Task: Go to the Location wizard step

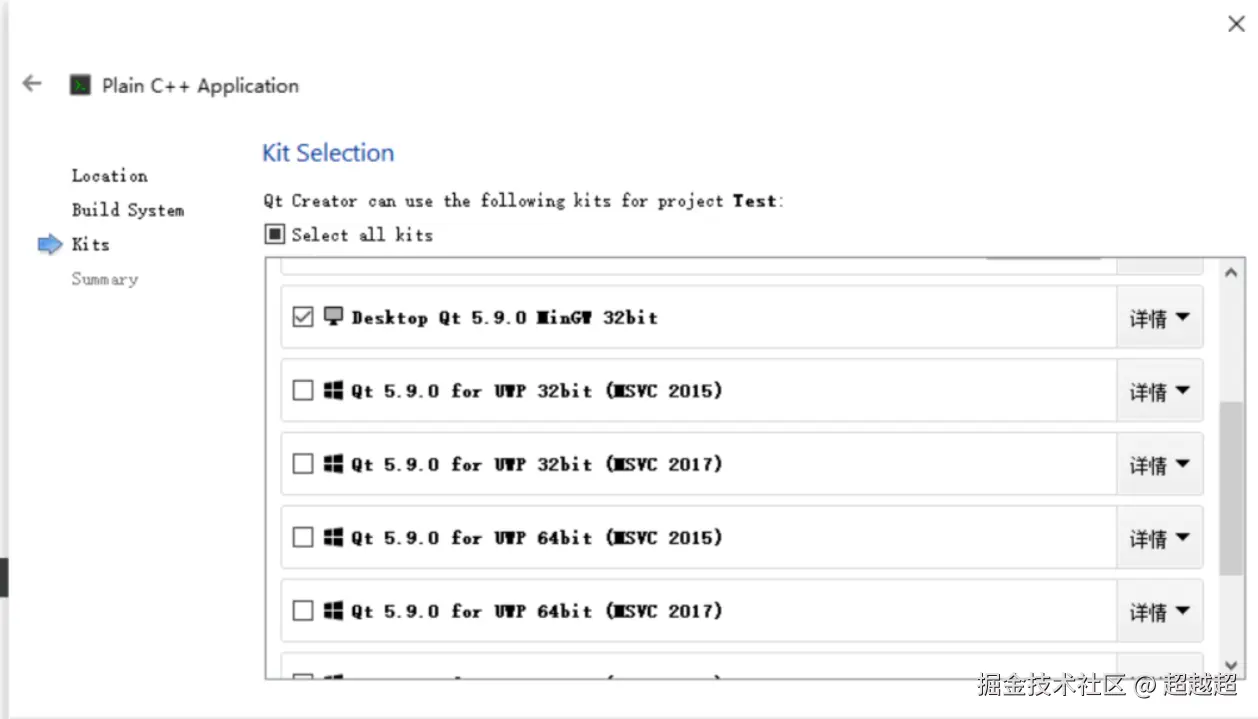Action: pos(109,176)
